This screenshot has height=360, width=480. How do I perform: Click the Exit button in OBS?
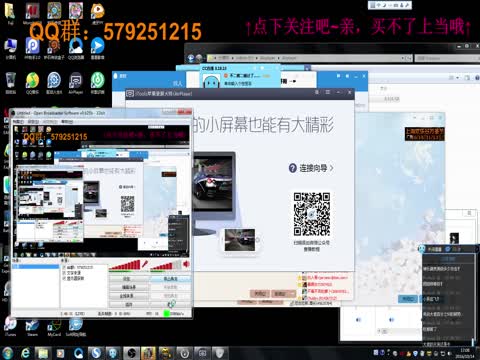(170, 304)
